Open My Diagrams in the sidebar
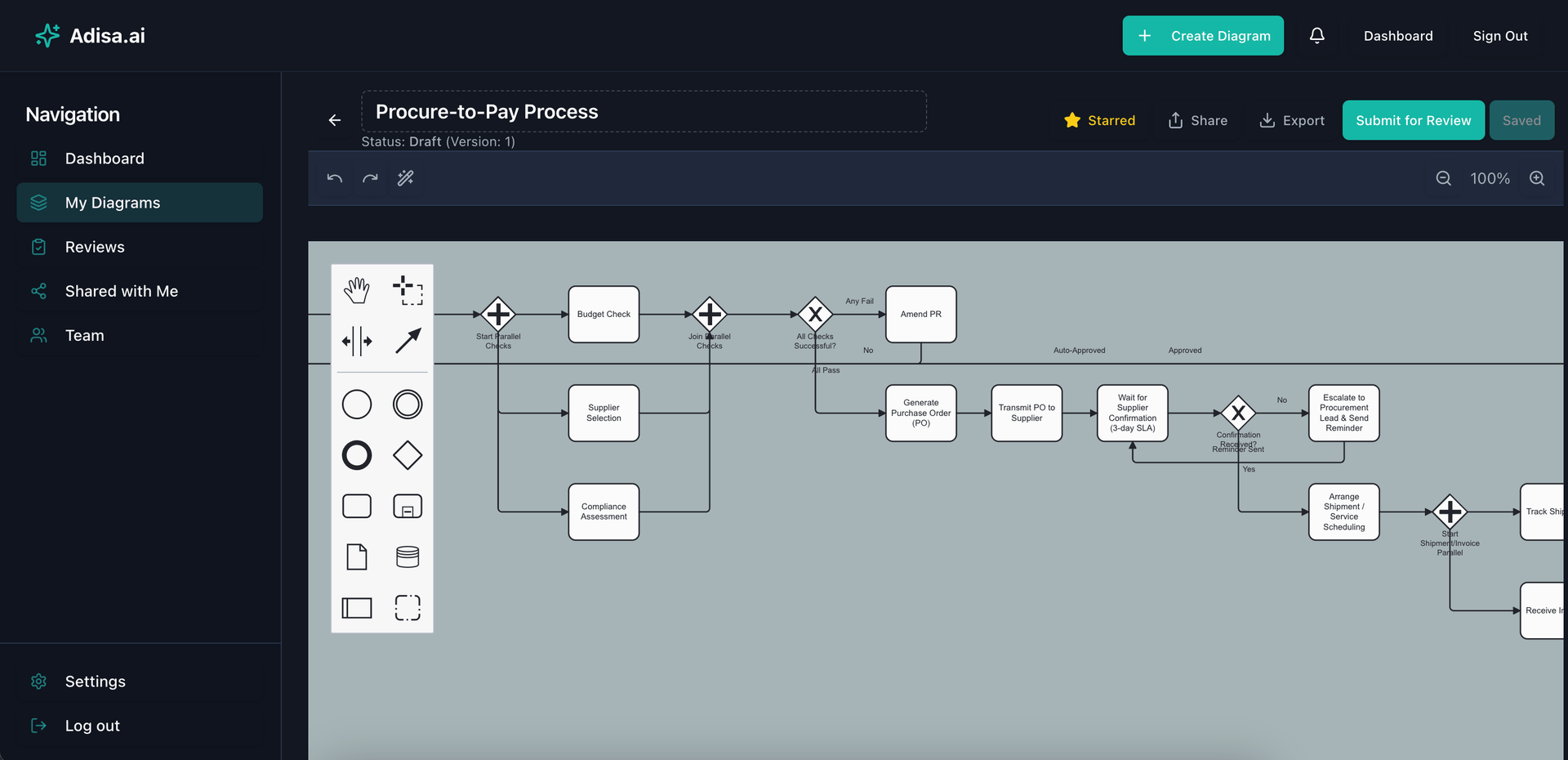 coord(113,202)
